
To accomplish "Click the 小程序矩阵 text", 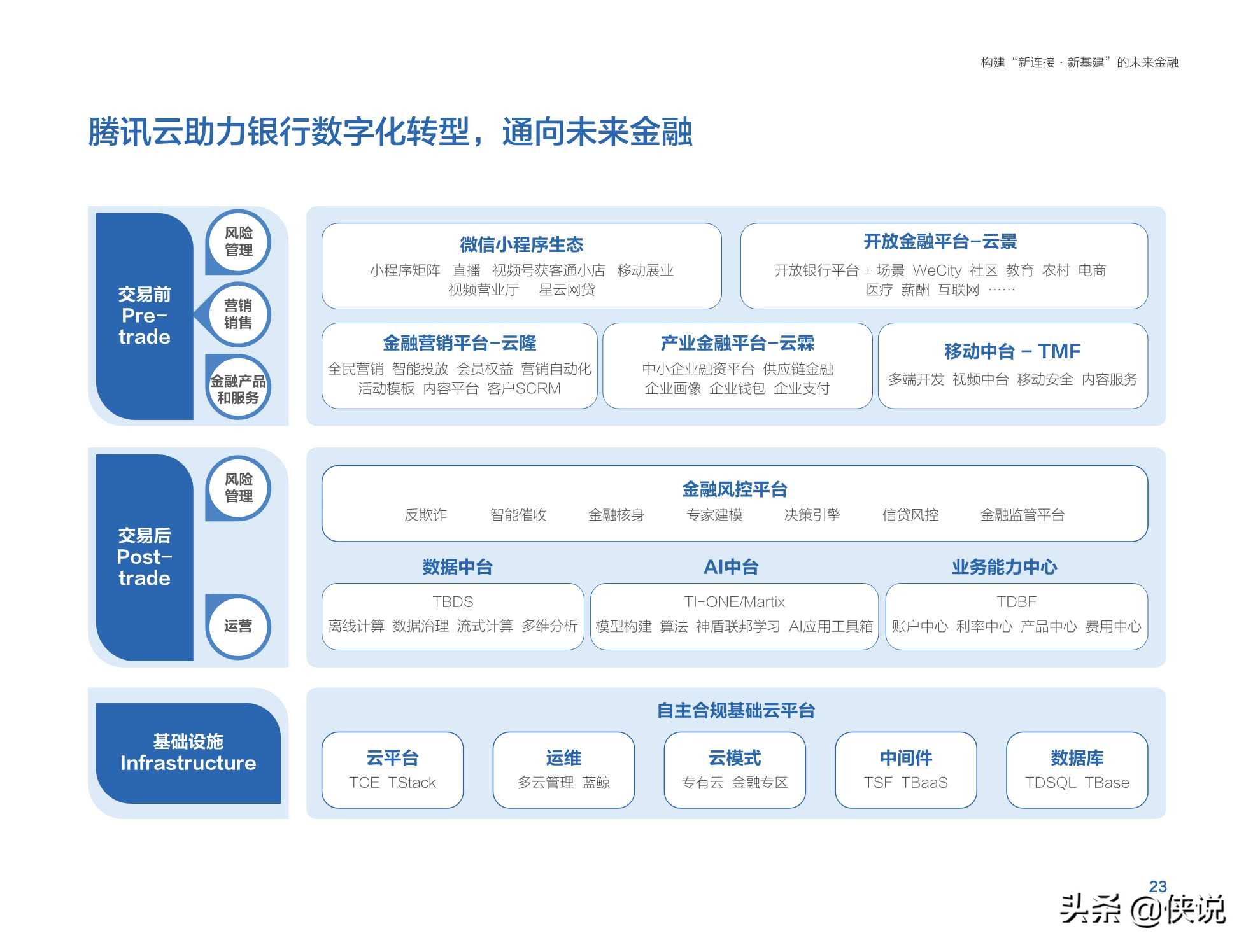I will pyautogui.click(x=405, y=270).
